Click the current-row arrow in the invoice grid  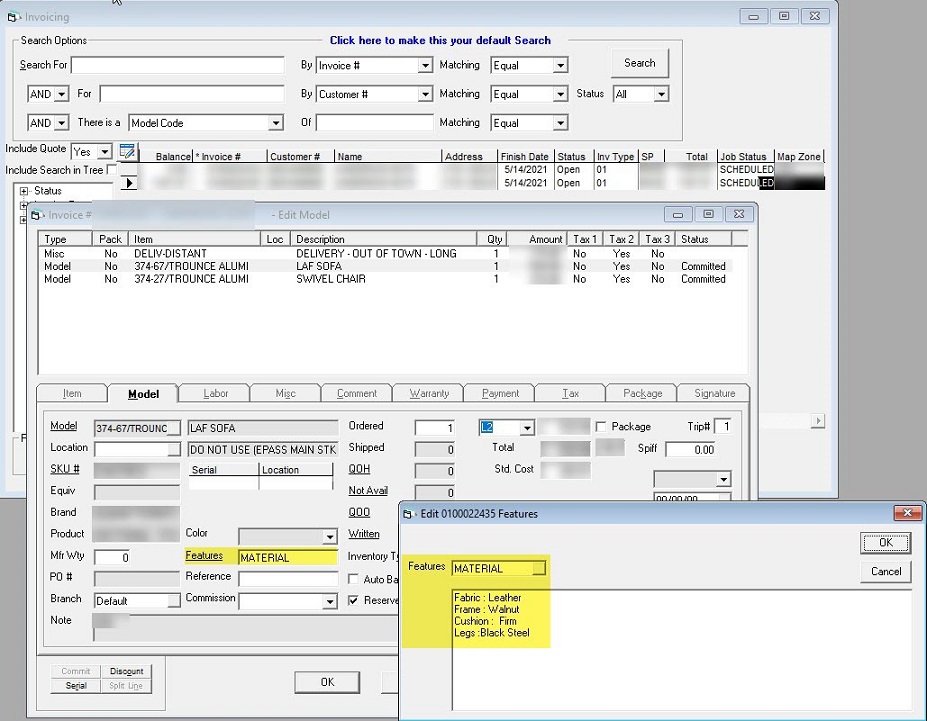[x=129, y=183]
